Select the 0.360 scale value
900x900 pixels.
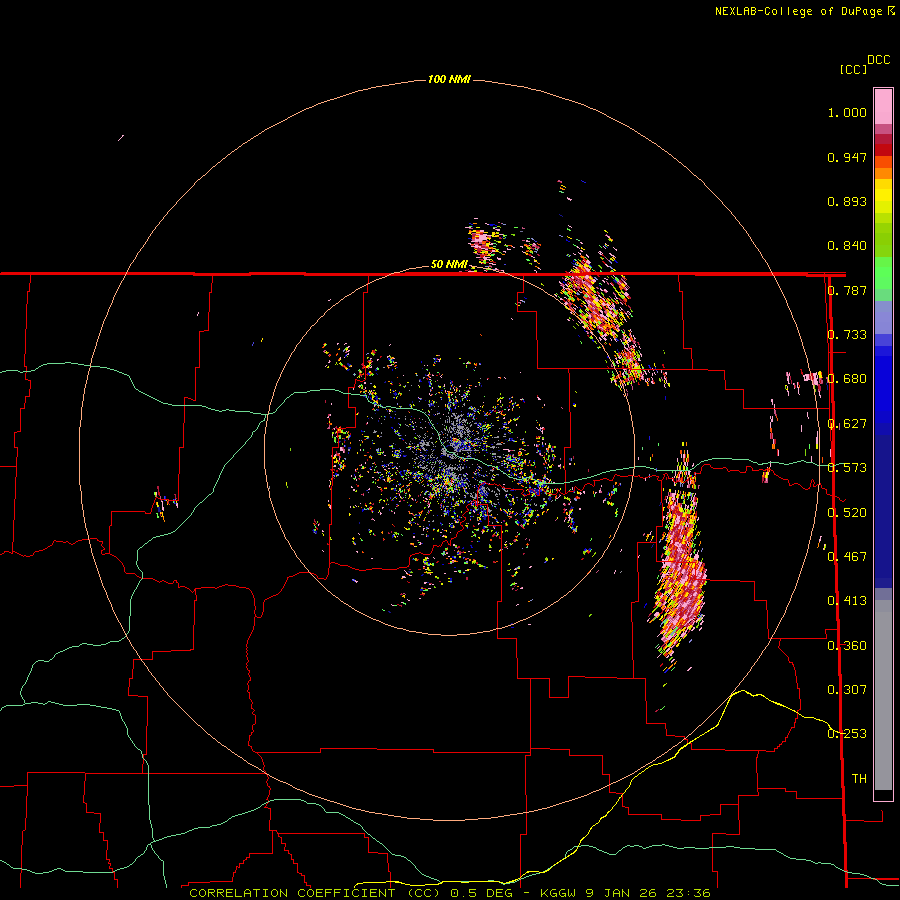pyautogui.click(x=847, y=646)
